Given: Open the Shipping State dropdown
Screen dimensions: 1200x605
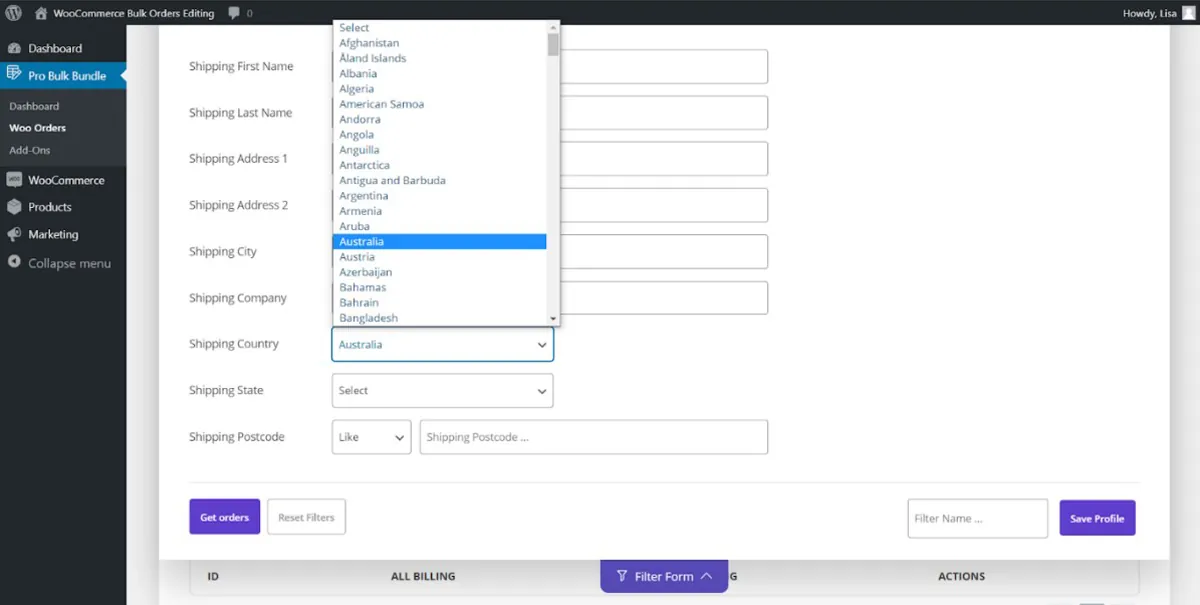Looking at the screenshot, I should pyautogui.click(x=442, y=390).
